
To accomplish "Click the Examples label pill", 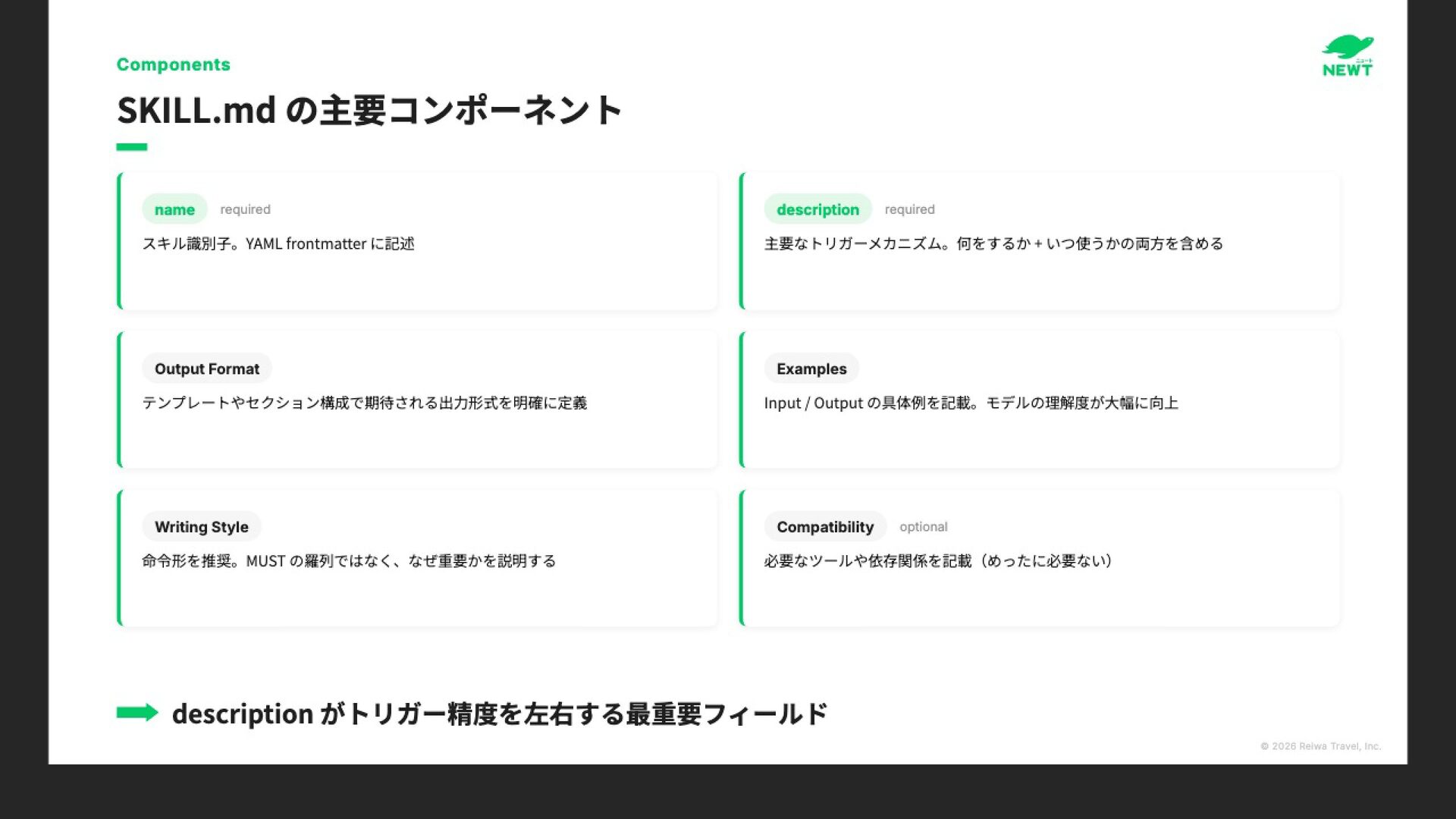I will pos(811,369).
